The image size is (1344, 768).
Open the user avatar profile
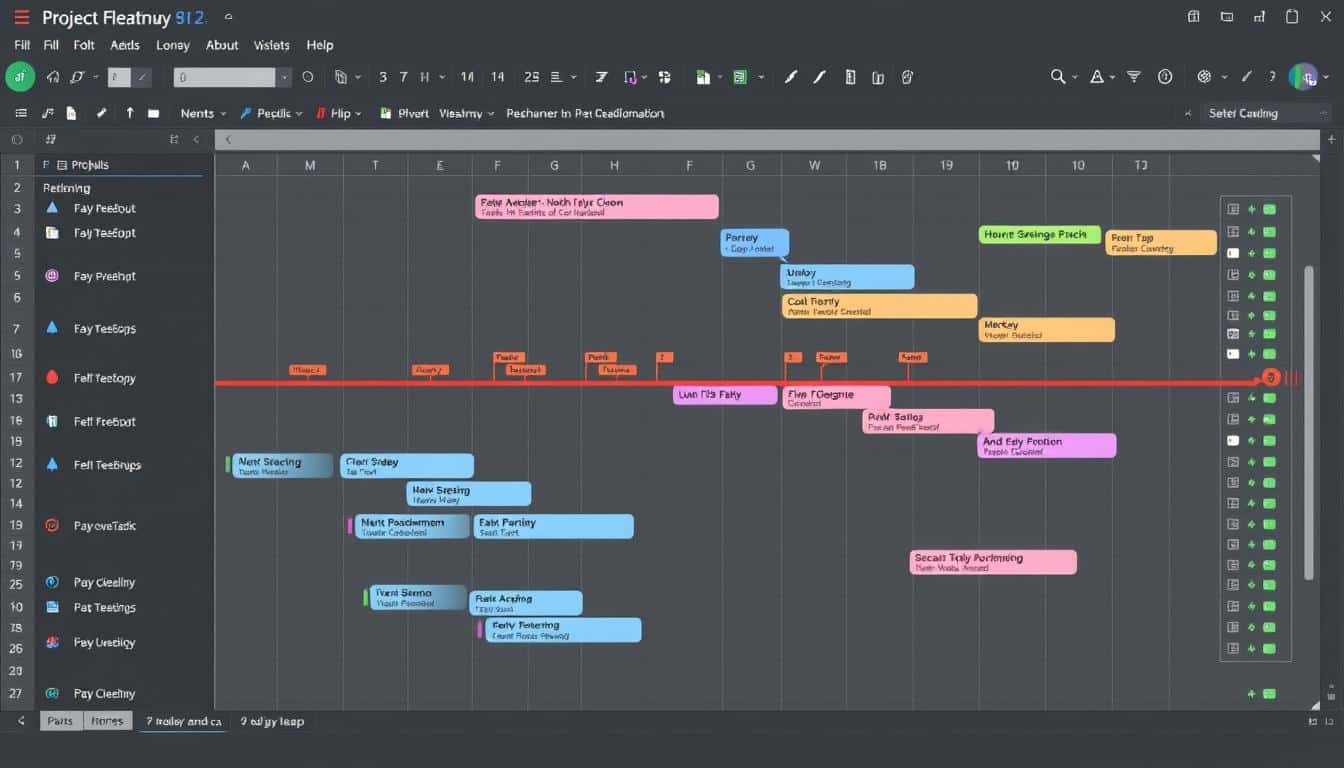click(1302, 77)
